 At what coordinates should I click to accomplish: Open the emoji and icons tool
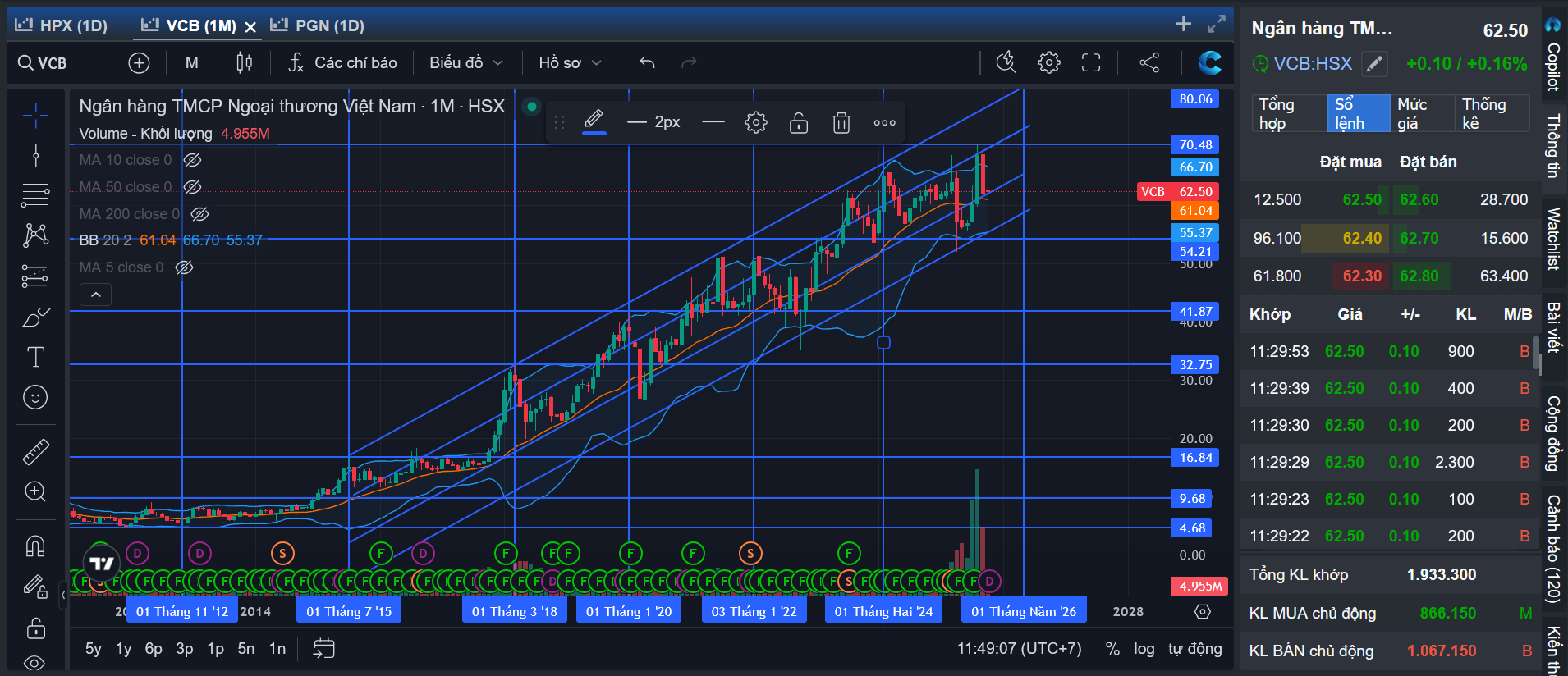35,398
